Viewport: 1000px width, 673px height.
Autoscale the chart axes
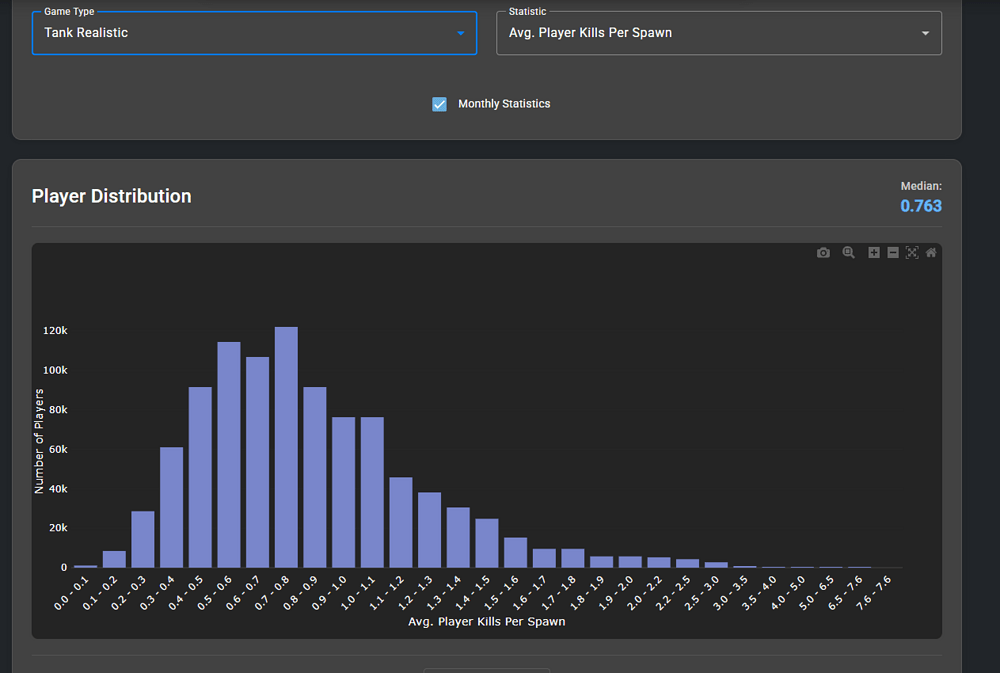tap(912, 253)
